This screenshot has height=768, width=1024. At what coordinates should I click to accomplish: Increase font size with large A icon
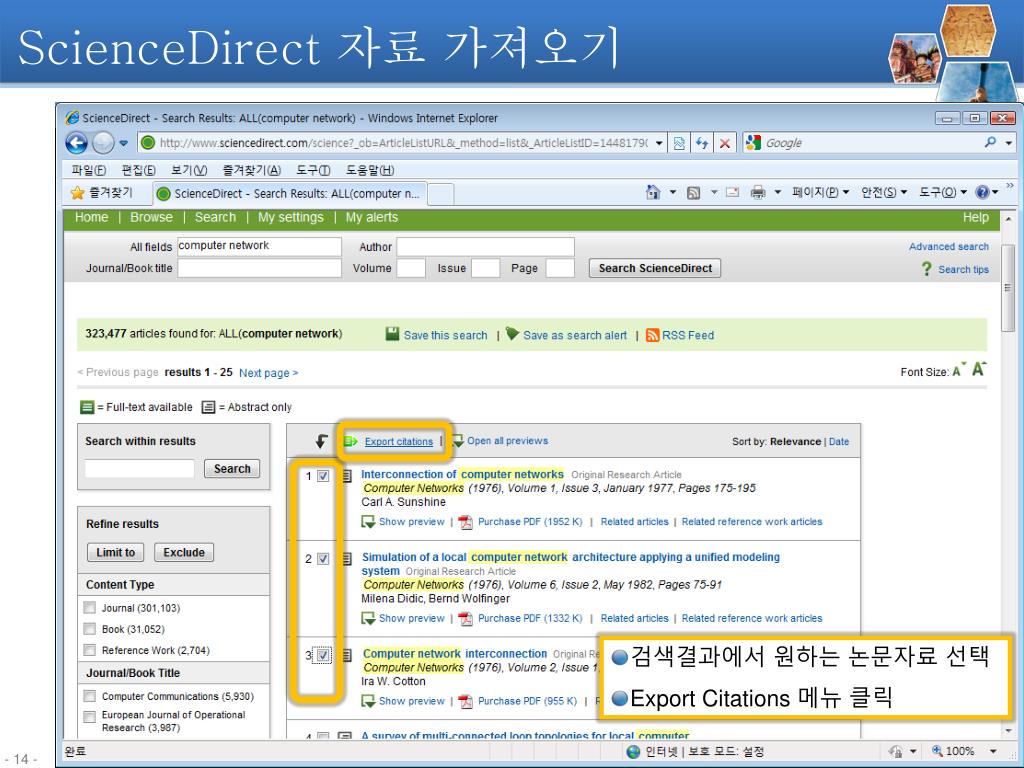[x=978, y=369]
